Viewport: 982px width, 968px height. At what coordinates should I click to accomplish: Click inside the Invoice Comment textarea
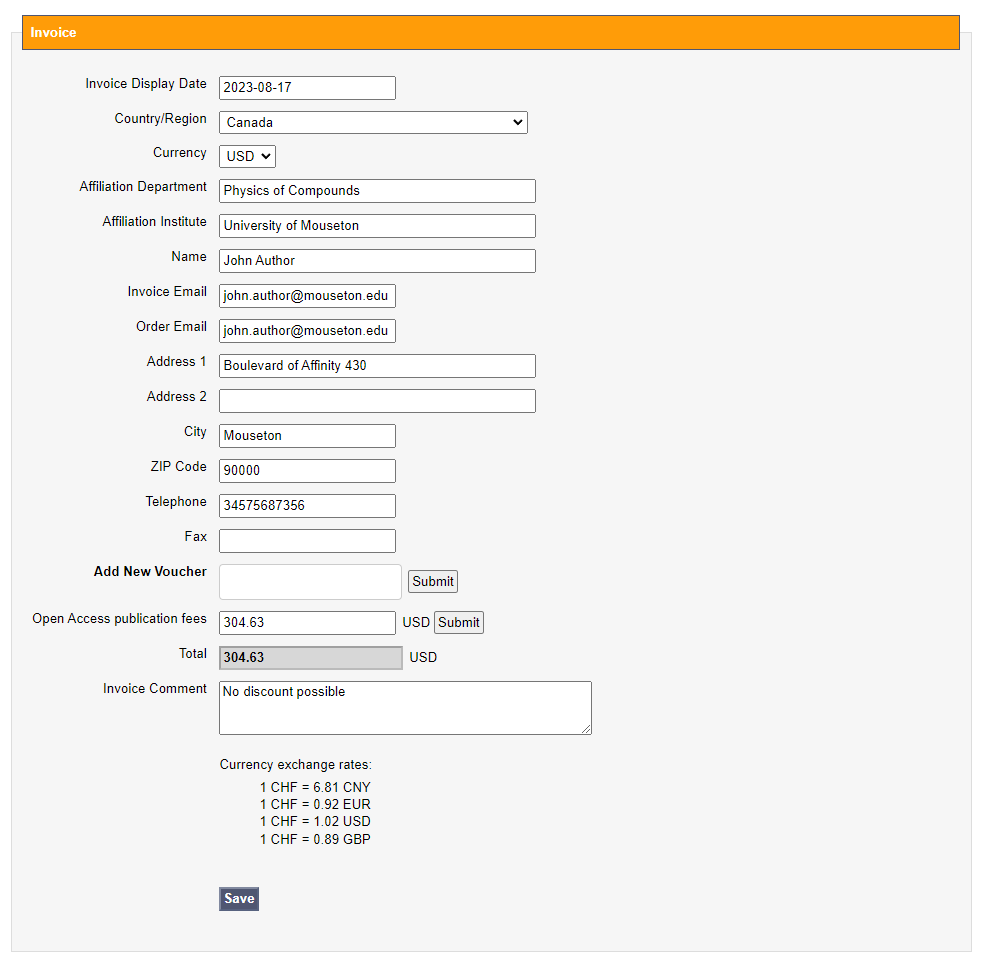(404, 708)
